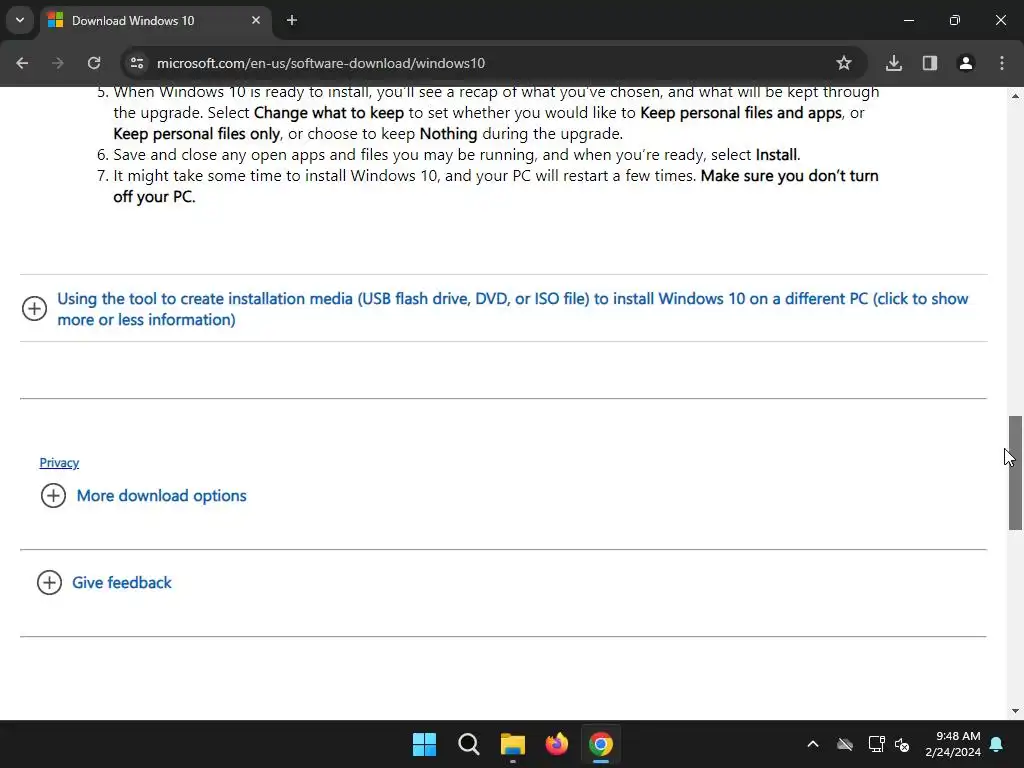Open a new tab with plus button

click(x=292, y=20)
